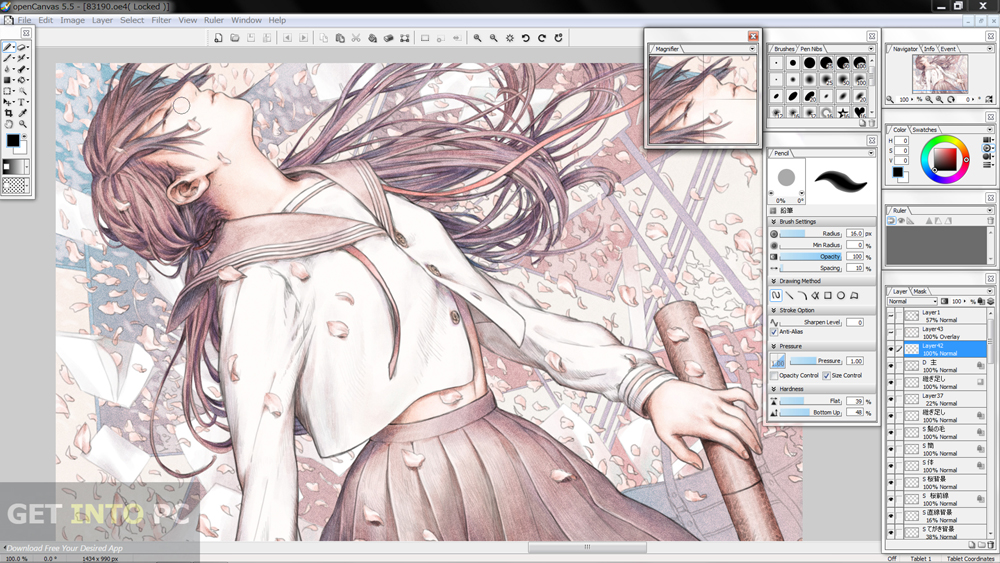The width and height of the screenshot is (1000, 563).
Task: Show Layer43 via its visibility box
Action: 891,332
